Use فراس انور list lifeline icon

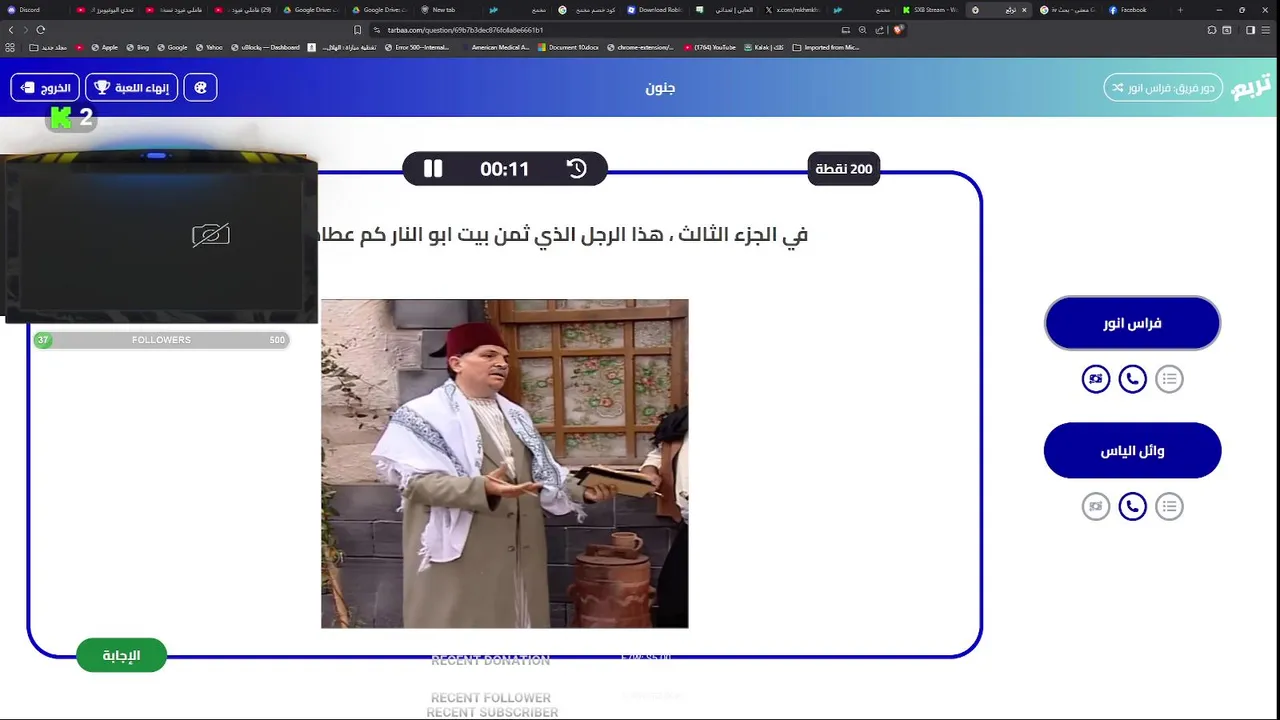tap(1169, 379)
